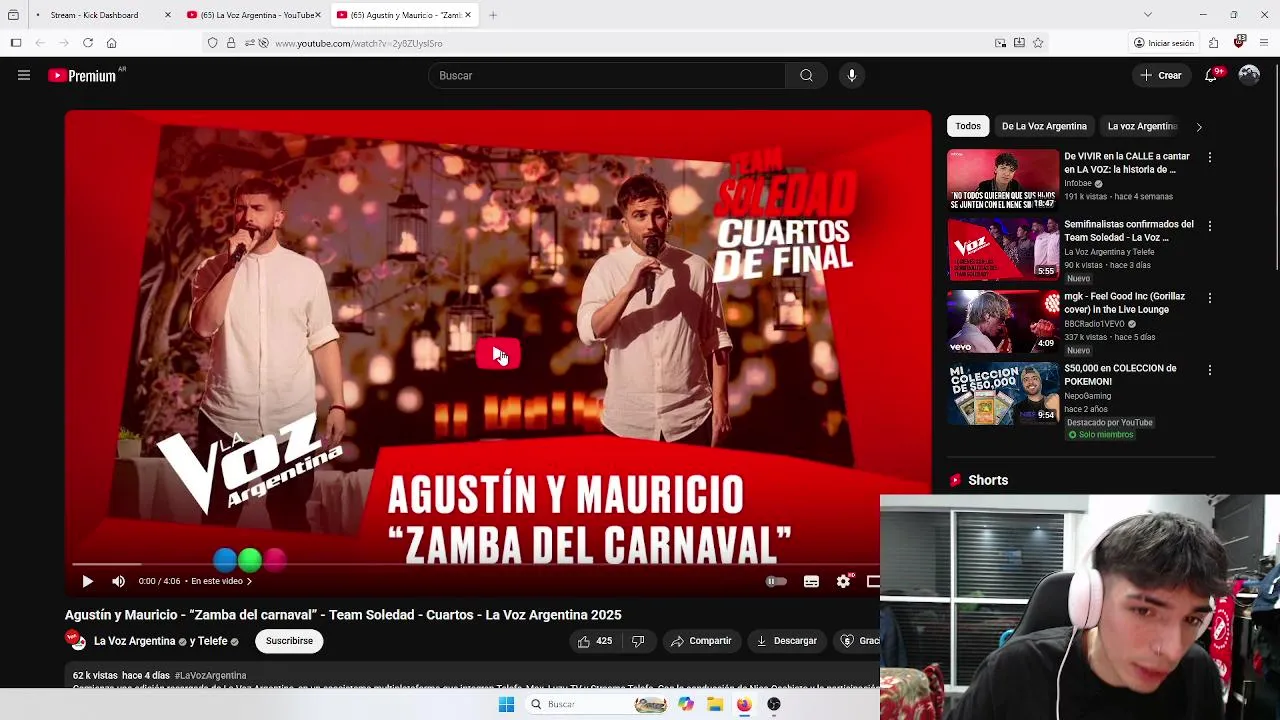Select the 'De La Voz Argentina' chip
Viewport: 1280px width, 720px height.
click(x=1044, y=126)
